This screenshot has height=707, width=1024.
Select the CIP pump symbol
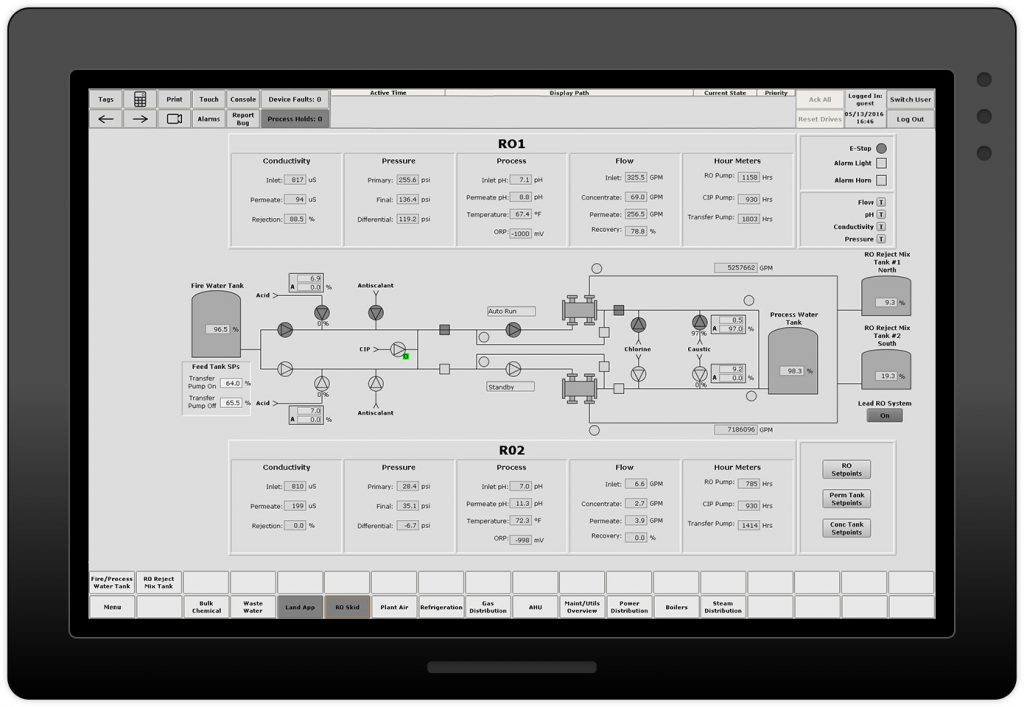coord(398,349)
